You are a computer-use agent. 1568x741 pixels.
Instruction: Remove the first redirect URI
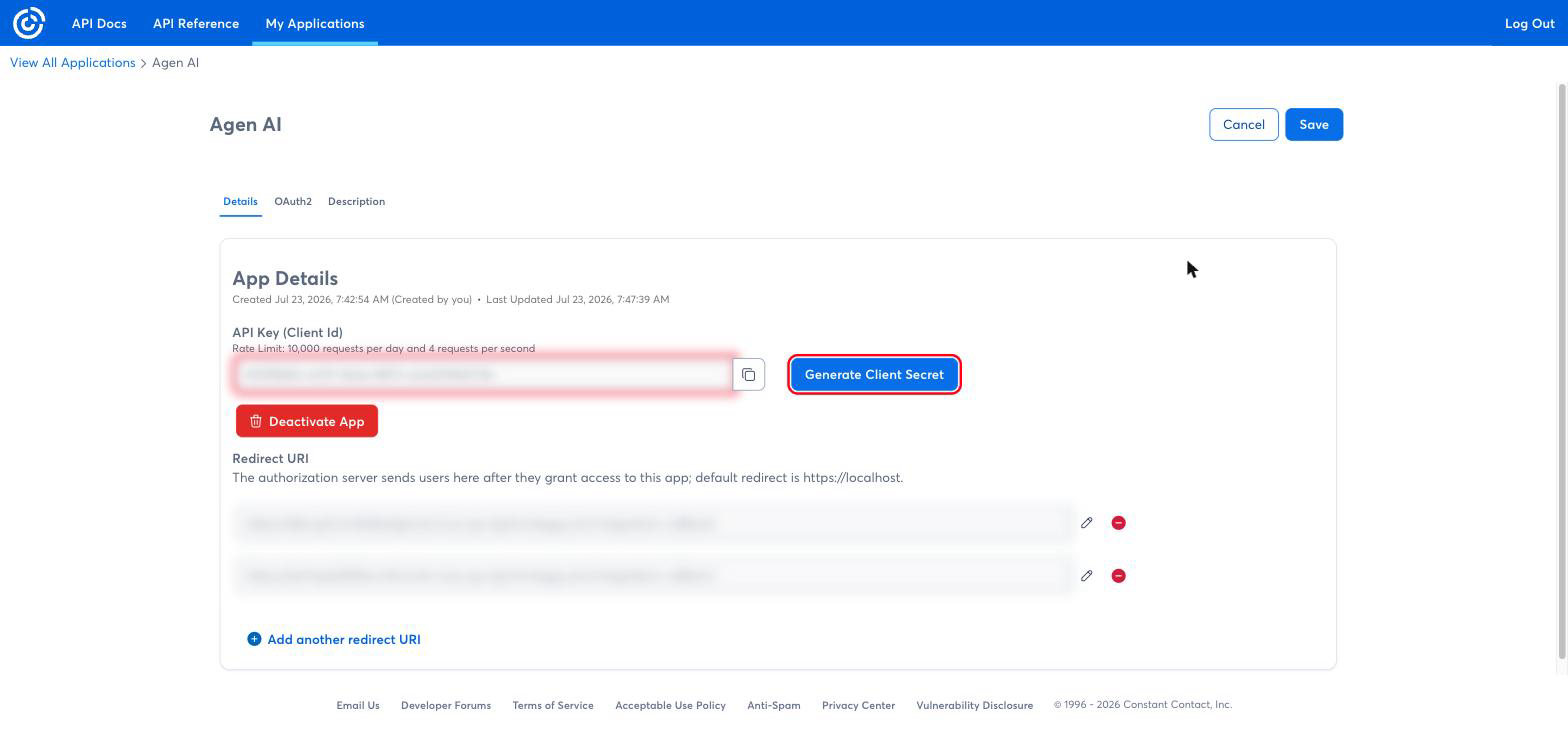1119,523
